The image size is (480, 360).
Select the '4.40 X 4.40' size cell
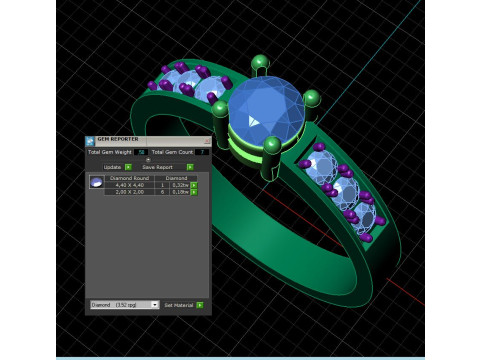pos(130,185)
